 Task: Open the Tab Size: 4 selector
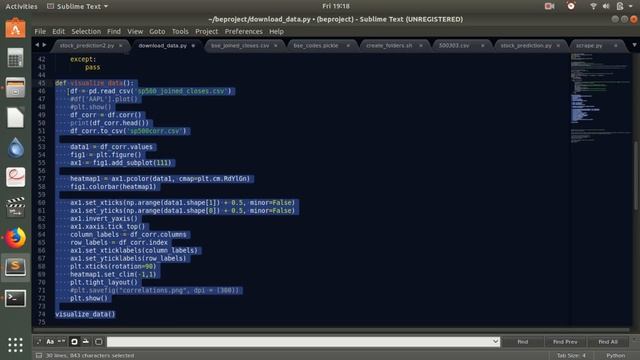click(x=571, y=356)
